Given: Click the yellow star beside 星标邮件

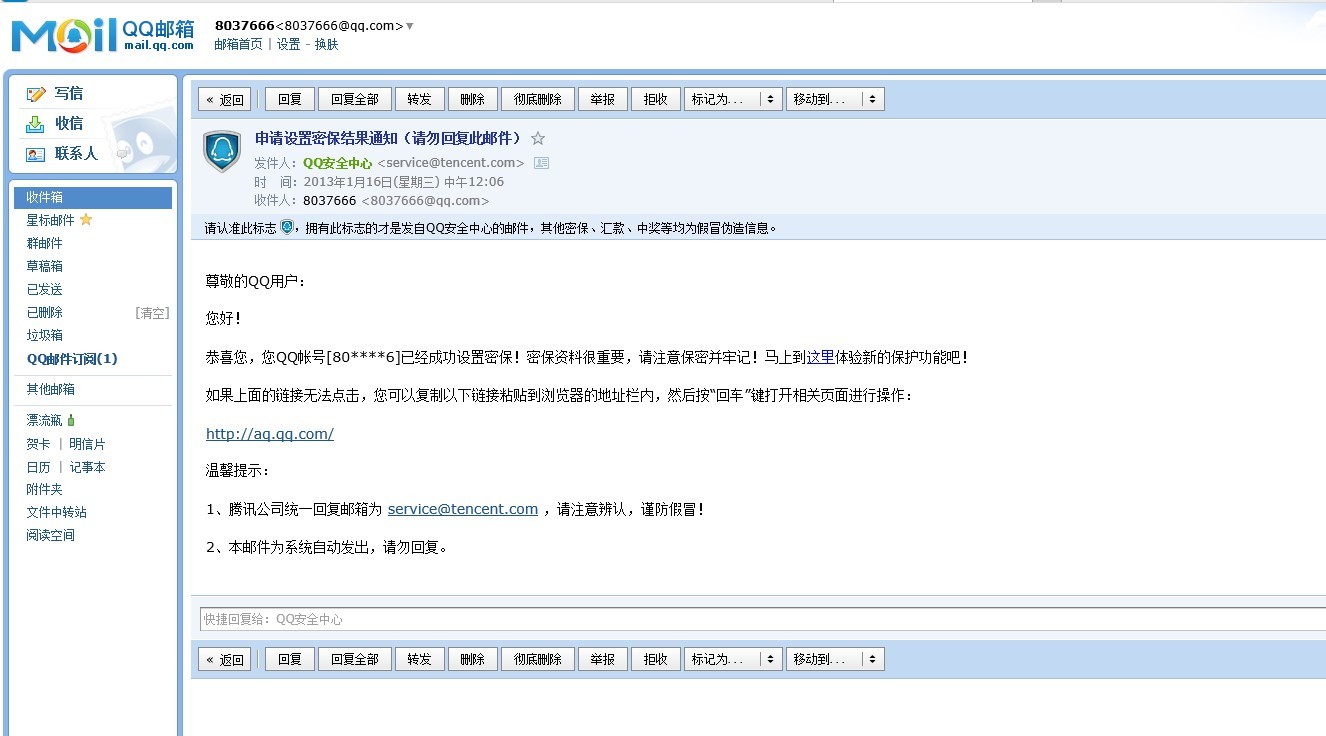Looking at the screenshot, I should pos(86,220).
